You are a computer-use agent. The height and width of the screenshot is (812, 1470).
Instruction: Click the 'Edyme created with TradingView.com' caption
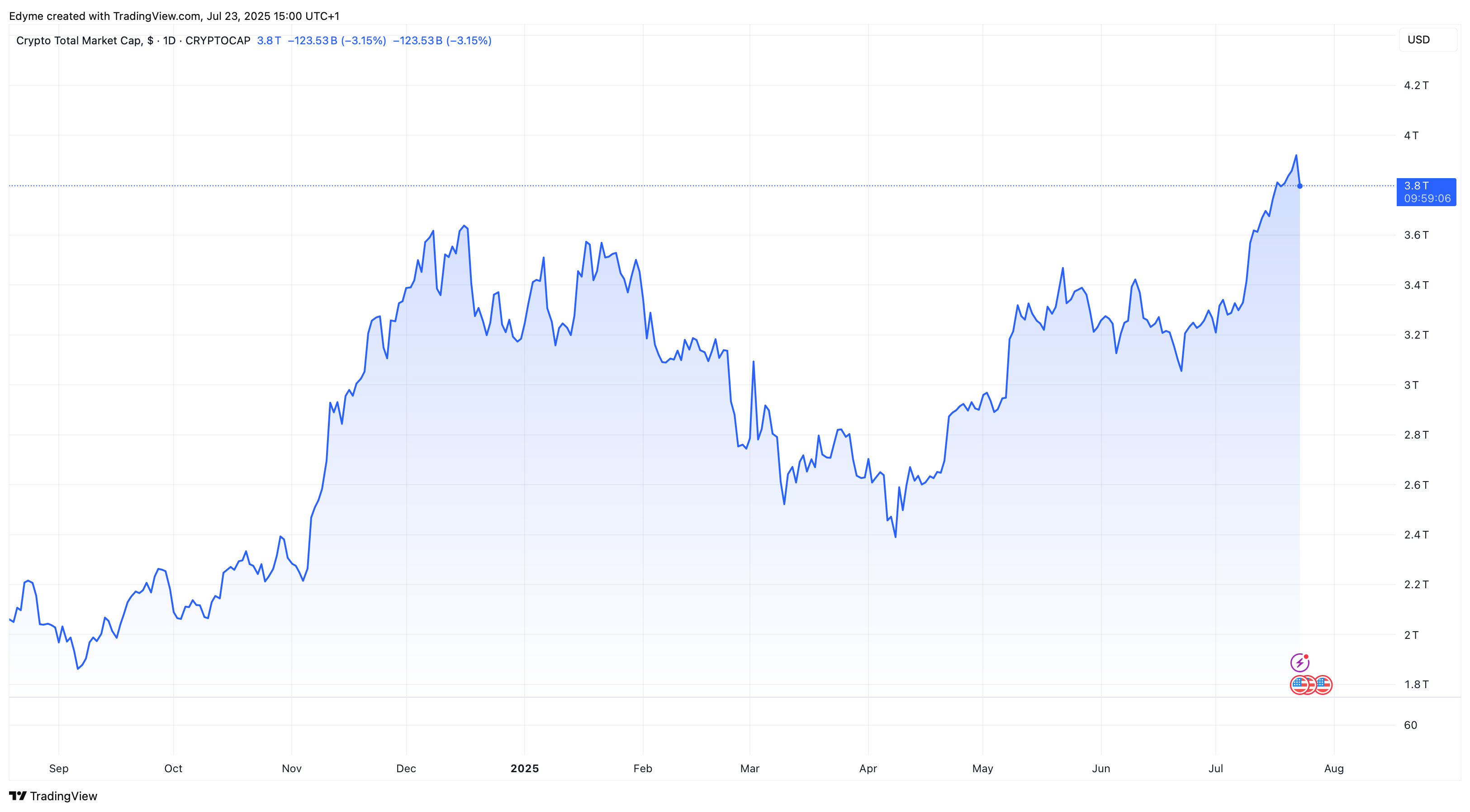tap(174, 16)
